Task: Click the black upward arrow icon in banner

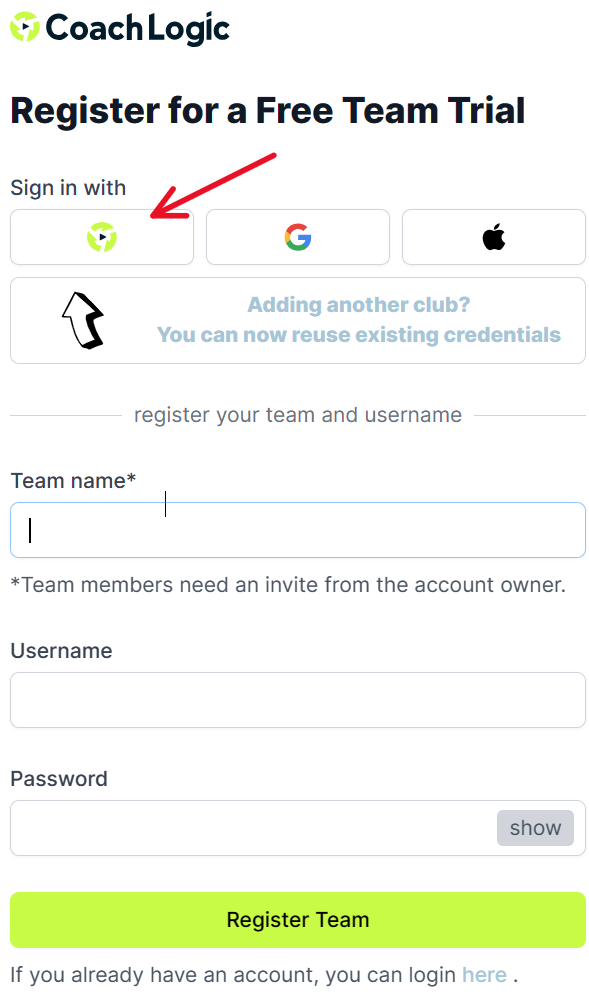Action: coord(83,320)
